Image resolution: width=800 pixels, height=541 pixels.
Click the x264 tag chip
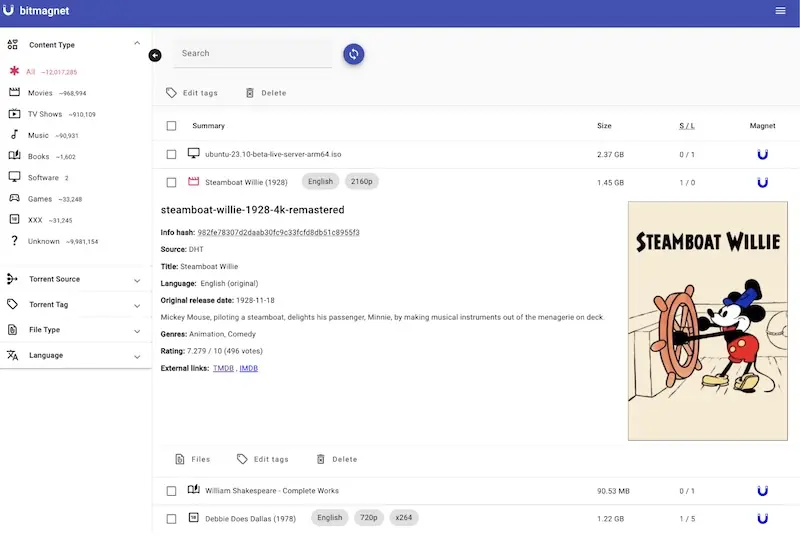tap(404, 518)
